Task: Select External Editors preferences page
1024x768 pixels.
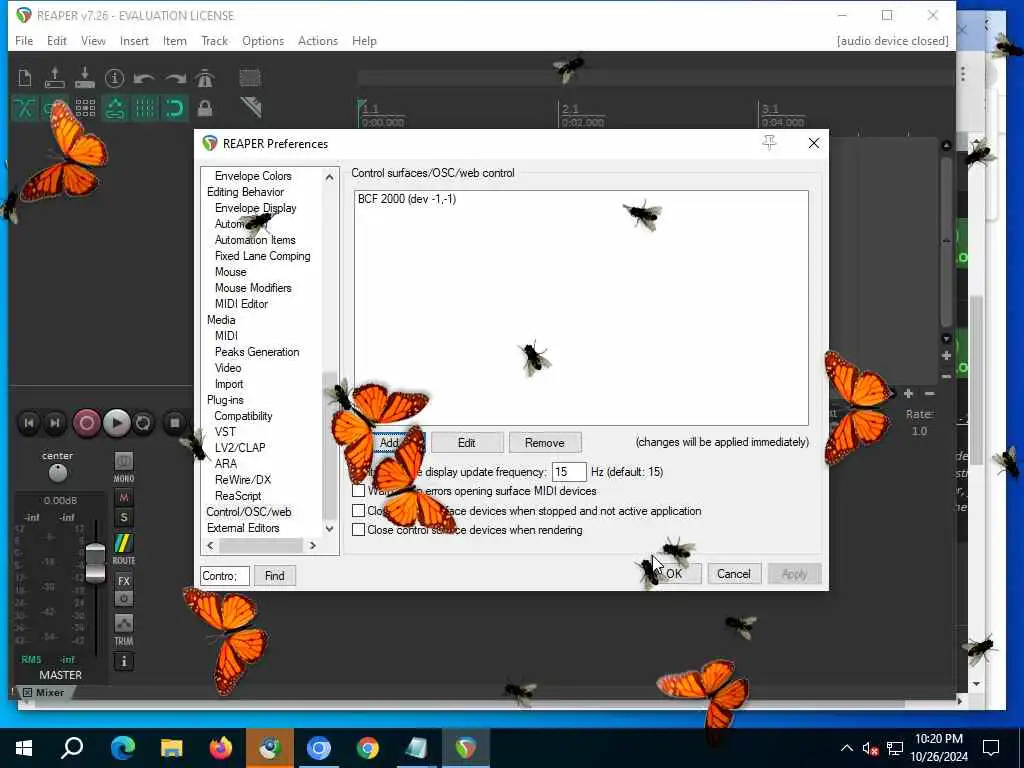Action: coord(243,528)
